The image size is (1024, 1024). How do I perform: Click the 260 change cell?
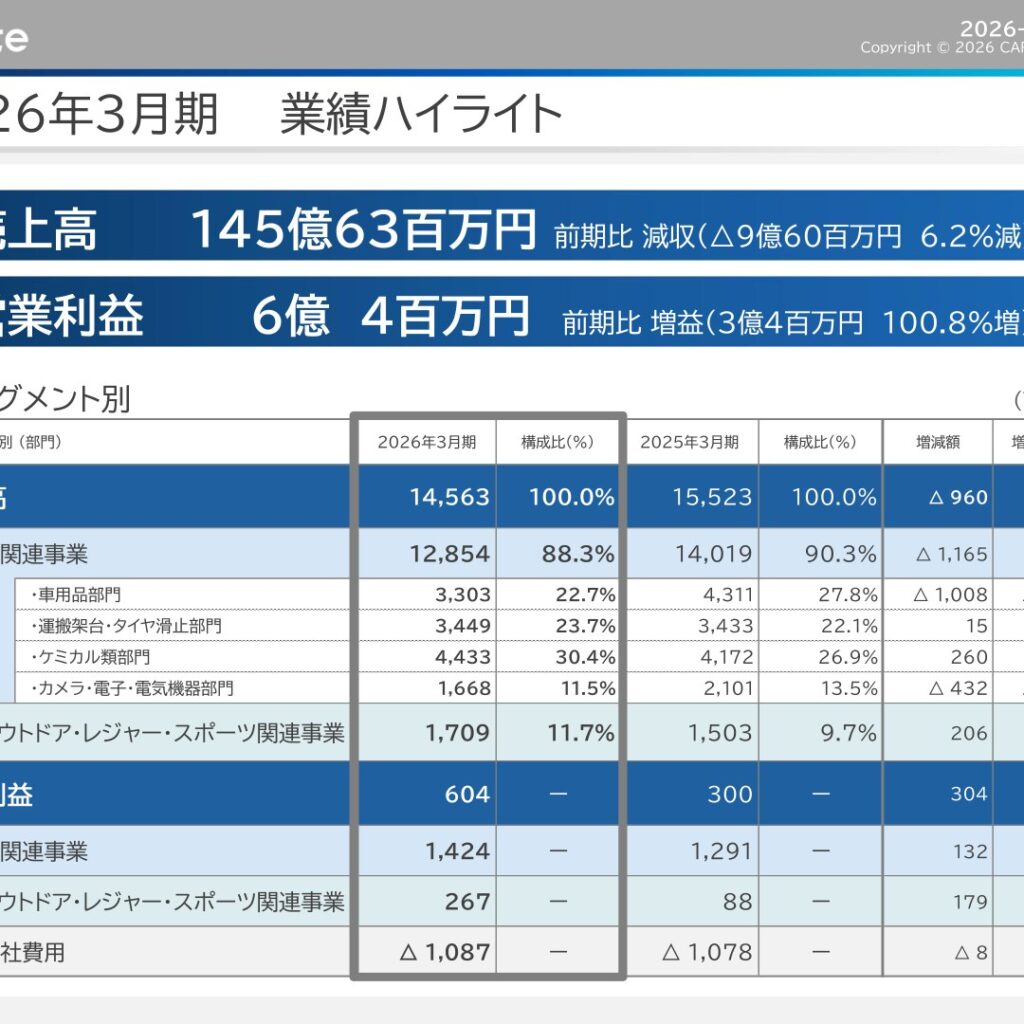969,656
